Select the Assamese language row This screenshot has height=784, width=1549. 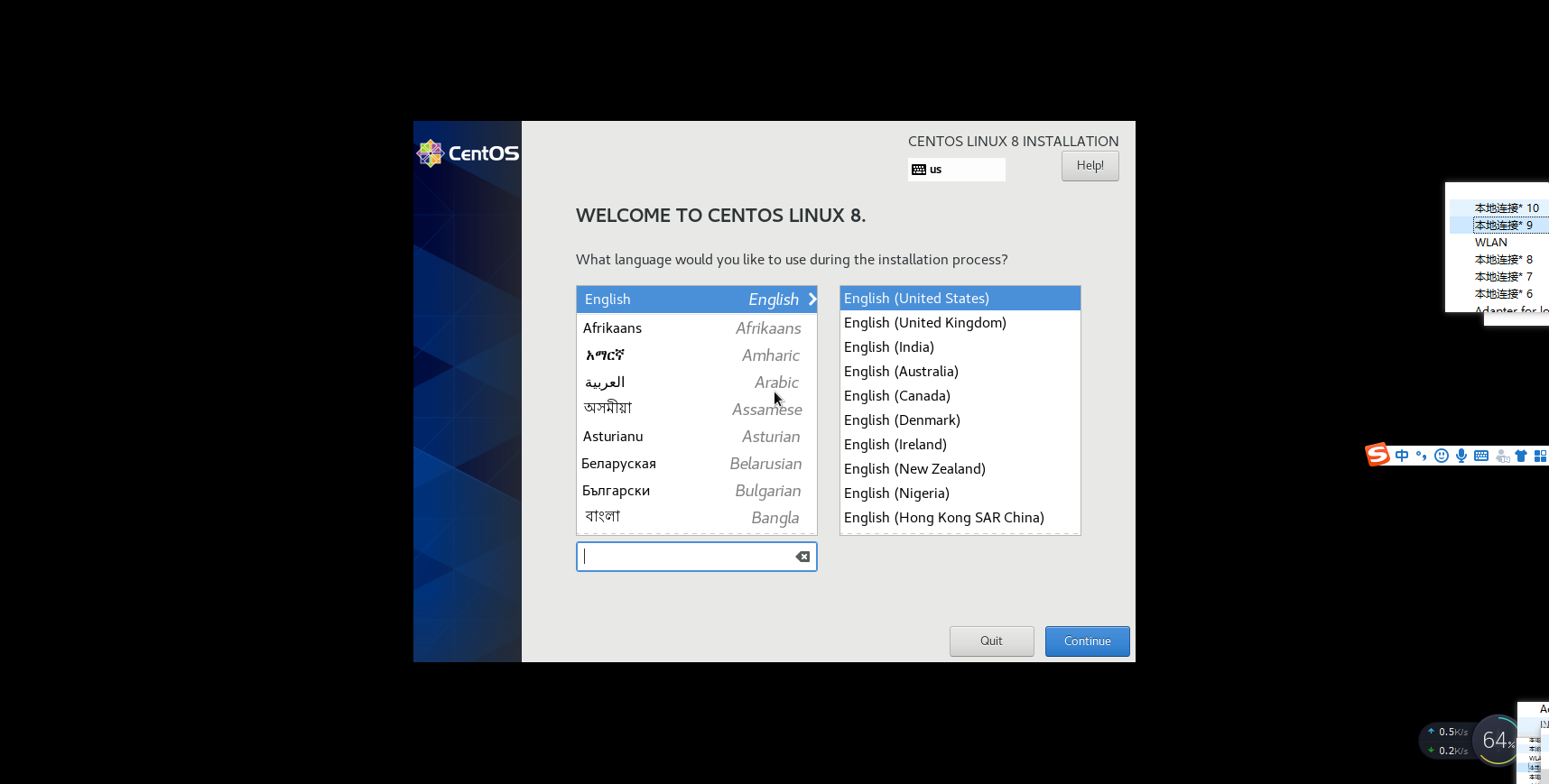coord(697,410)
